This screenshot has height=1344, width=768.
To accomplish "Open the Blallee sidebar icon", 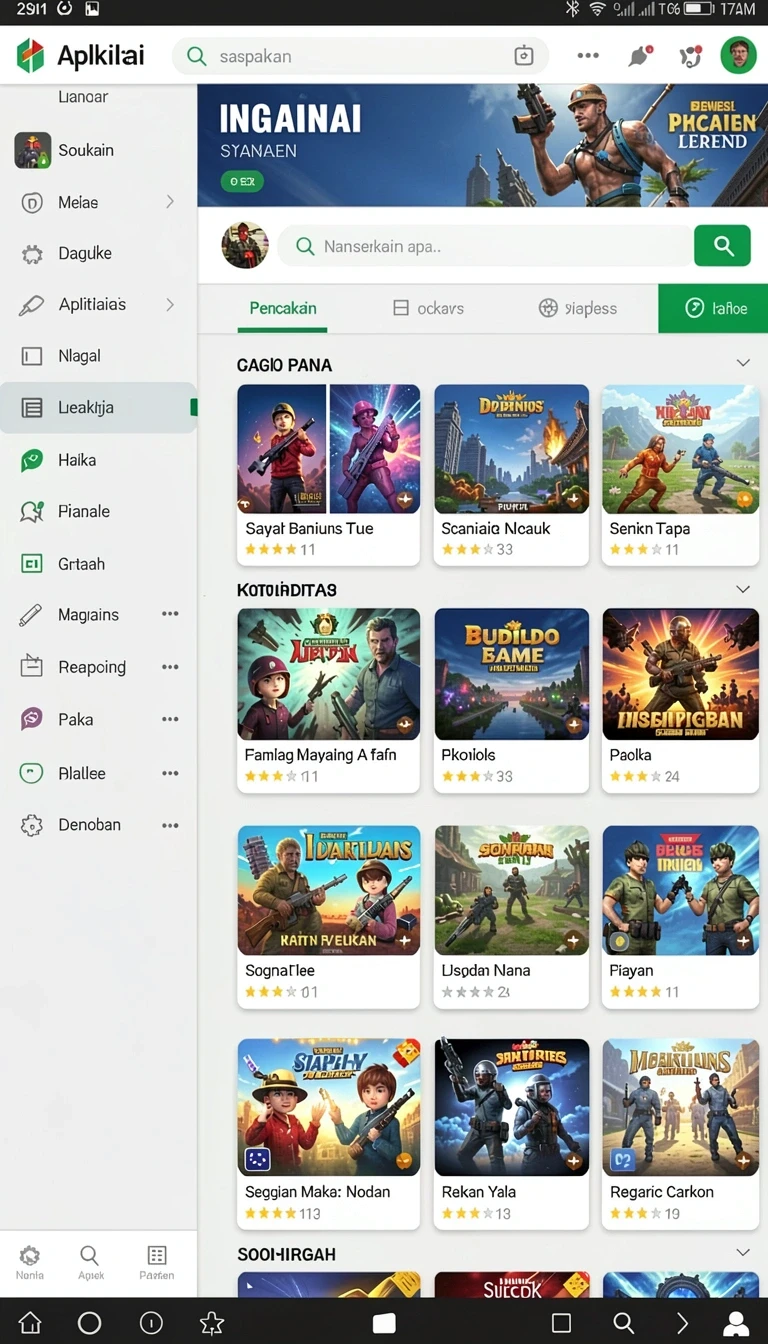I will pyautogui.click(x=32, y=773).
